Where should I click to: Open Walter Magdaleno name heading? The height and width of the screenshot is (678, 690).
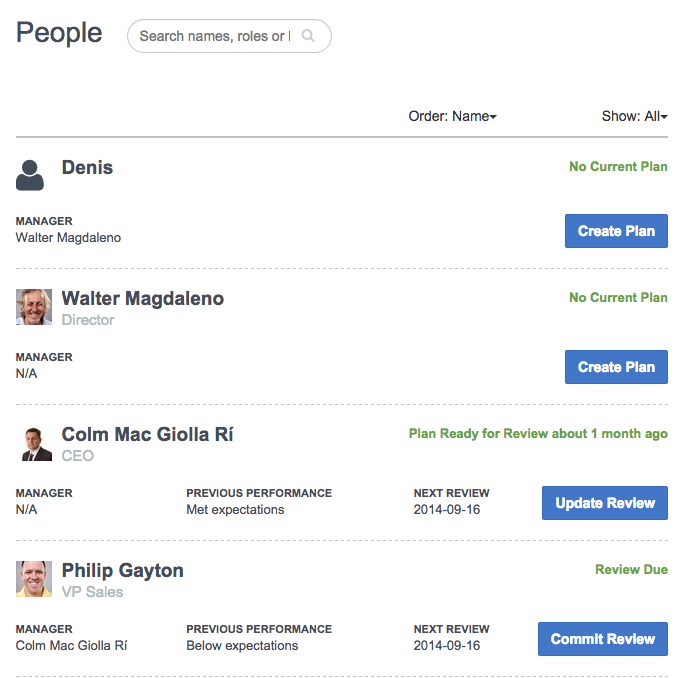[x=143, y=298]
